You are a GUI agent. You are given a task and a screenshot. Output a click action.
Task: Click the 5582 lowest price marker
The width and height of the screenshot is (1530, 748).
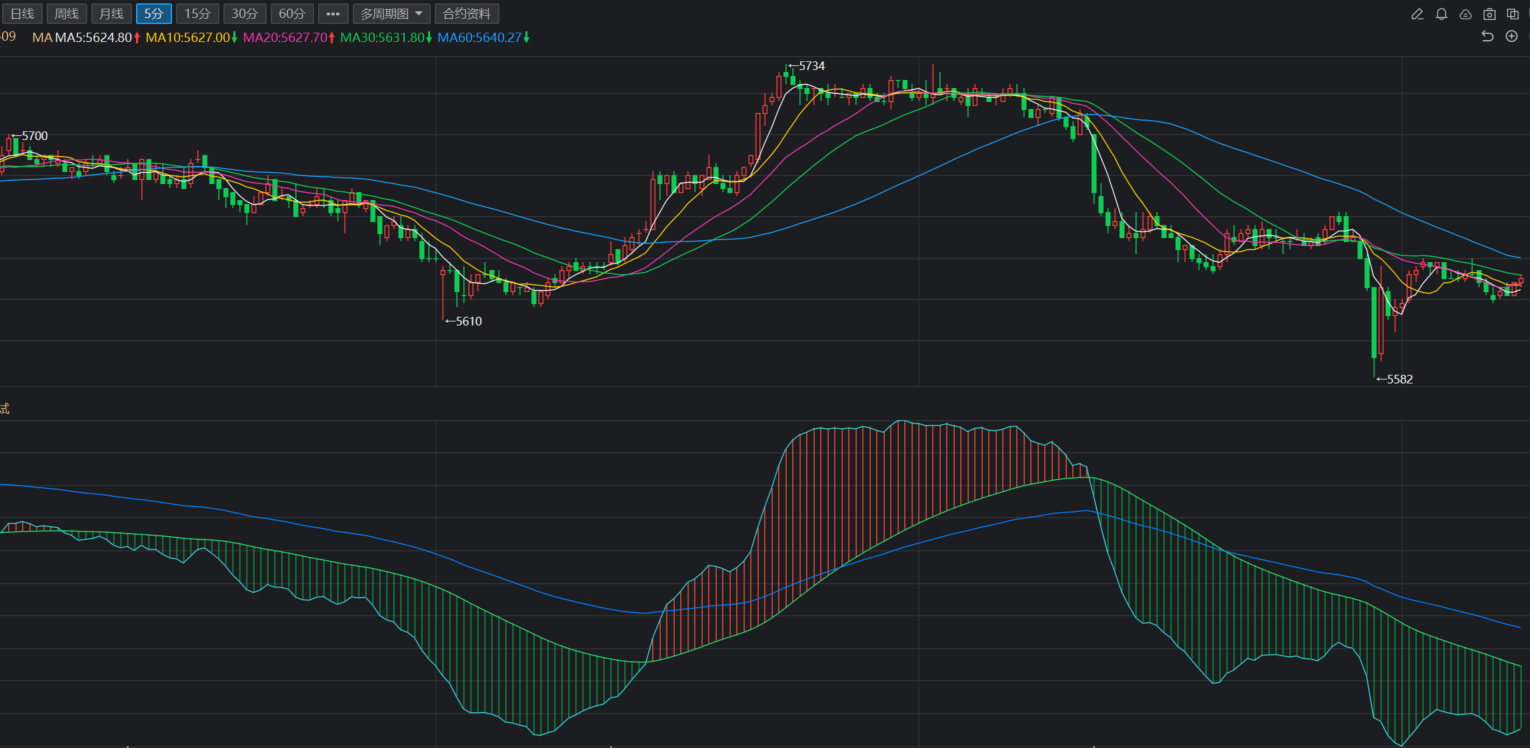[1394, 379]
